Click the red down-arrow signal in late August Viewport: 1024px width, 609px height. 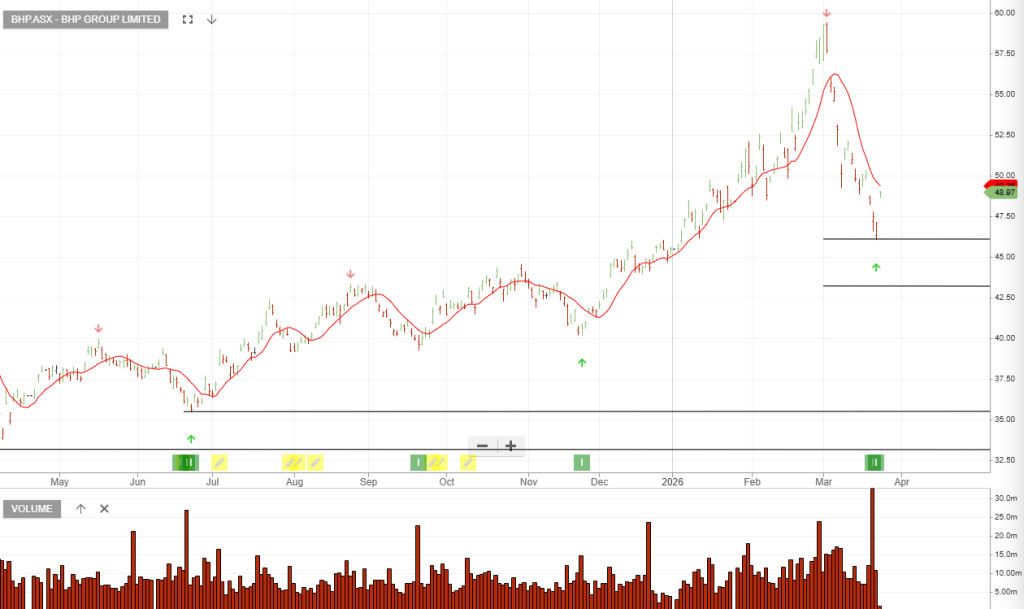[350, 274]
